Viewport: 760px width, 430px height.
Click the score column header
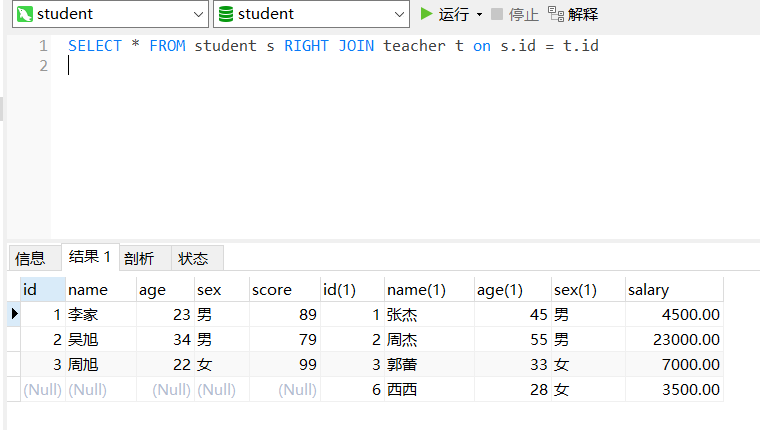283,289
